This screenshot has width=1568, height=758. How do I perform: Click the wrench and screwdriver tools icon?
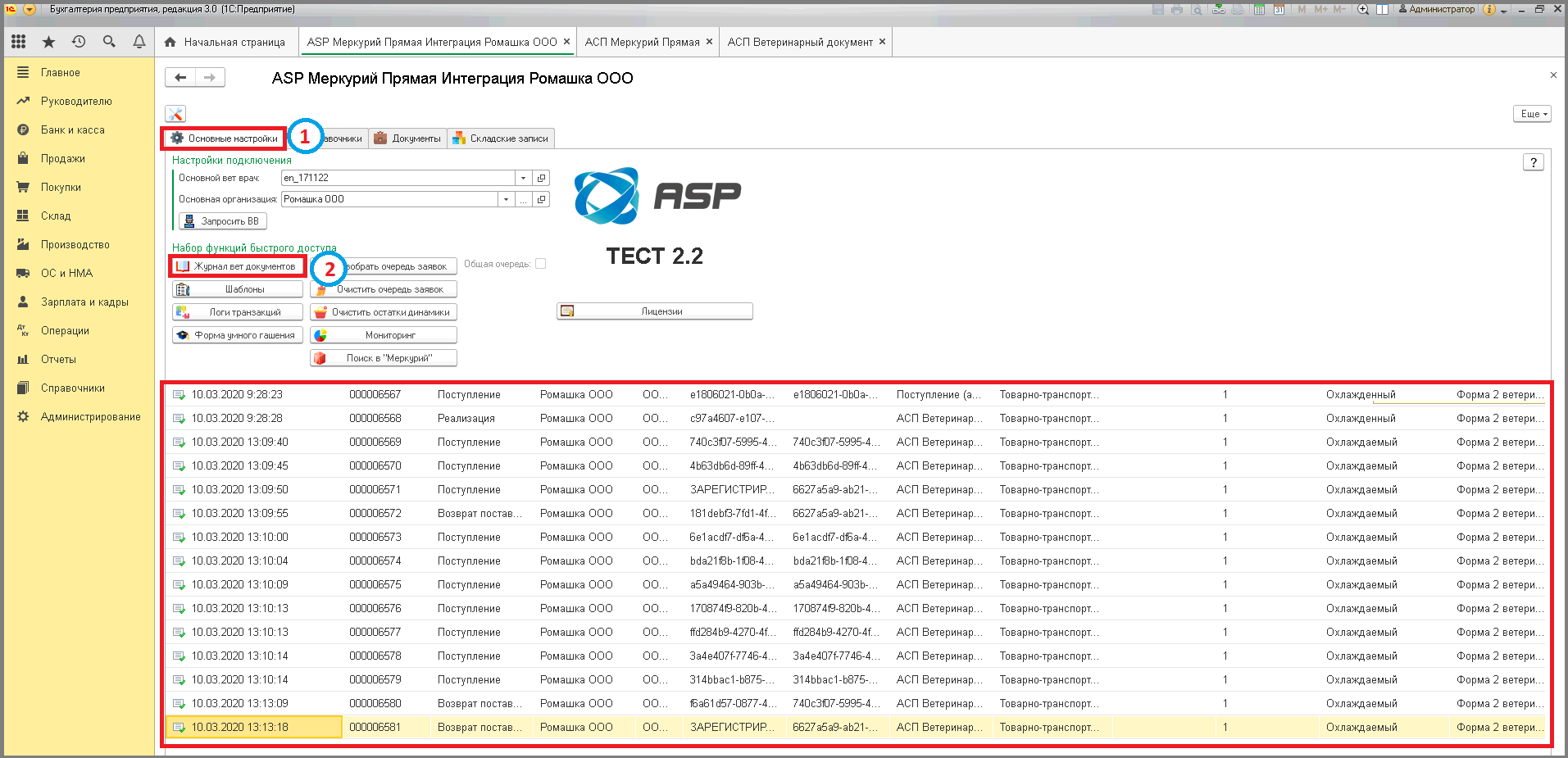pyautogui.click(x=175, y=114)
